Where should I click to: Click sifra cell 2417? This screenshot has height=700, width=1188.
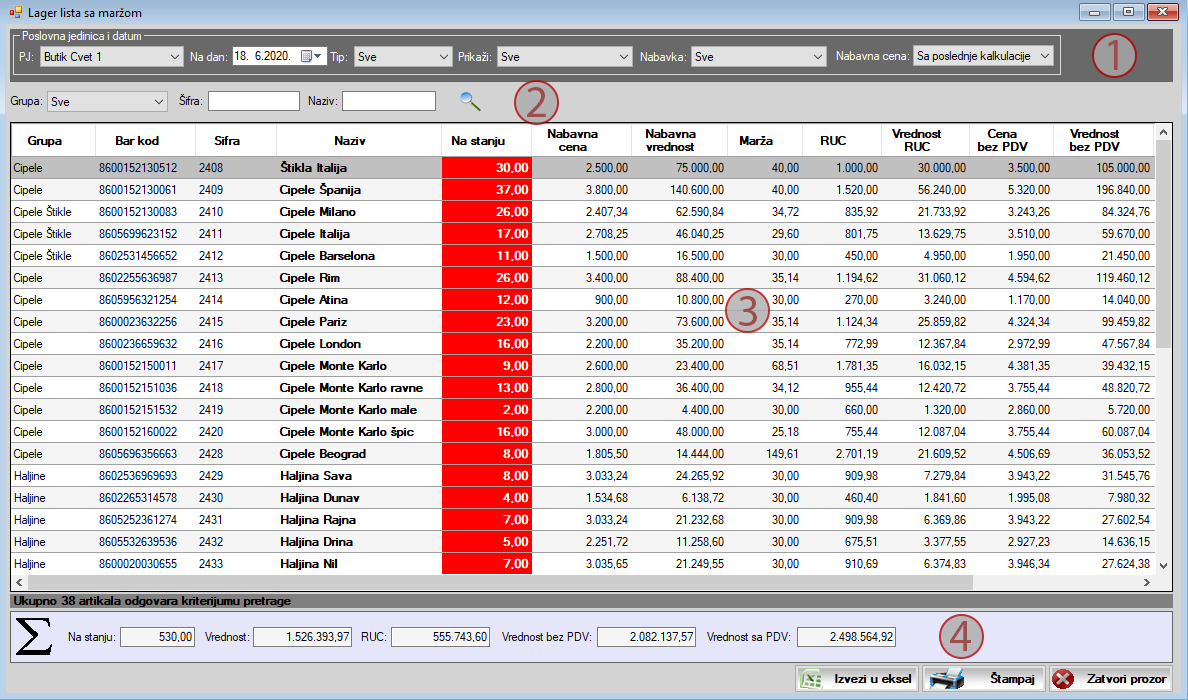[236, 365]
